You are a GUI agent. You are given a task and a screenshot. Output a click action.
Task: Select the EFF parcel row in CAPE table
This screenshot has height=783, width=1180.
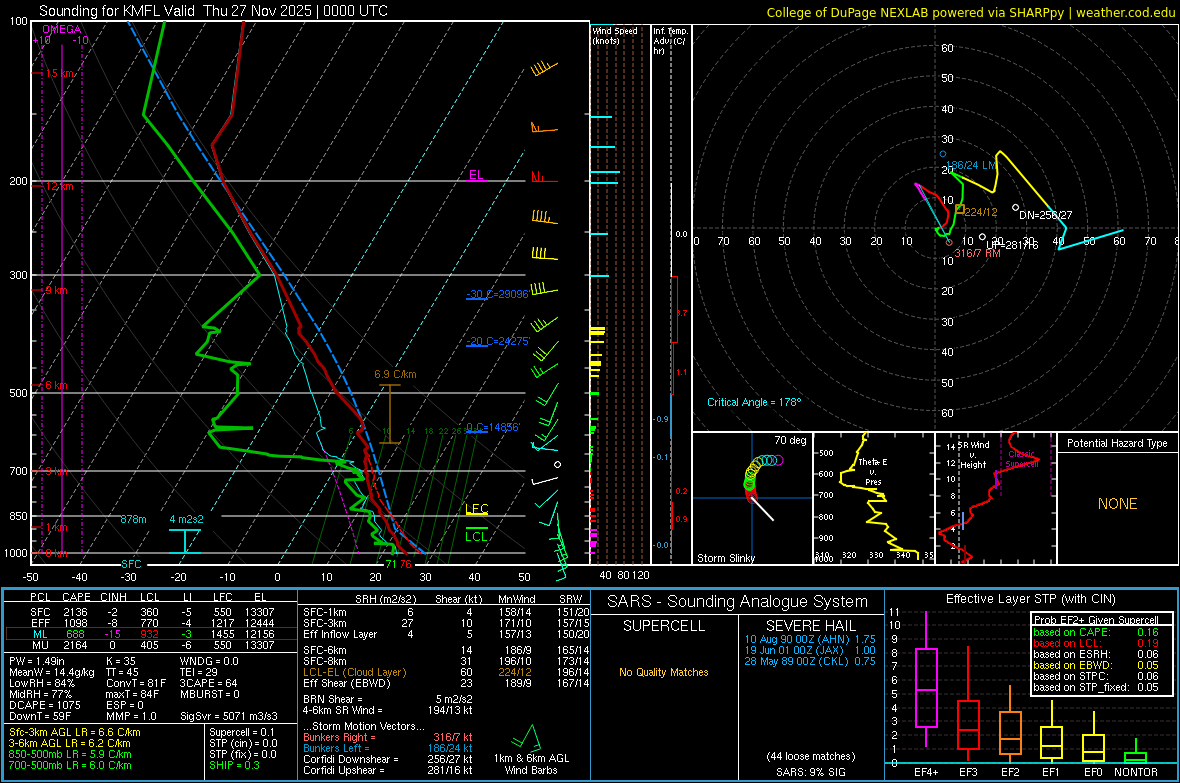[x=151, y=623]
